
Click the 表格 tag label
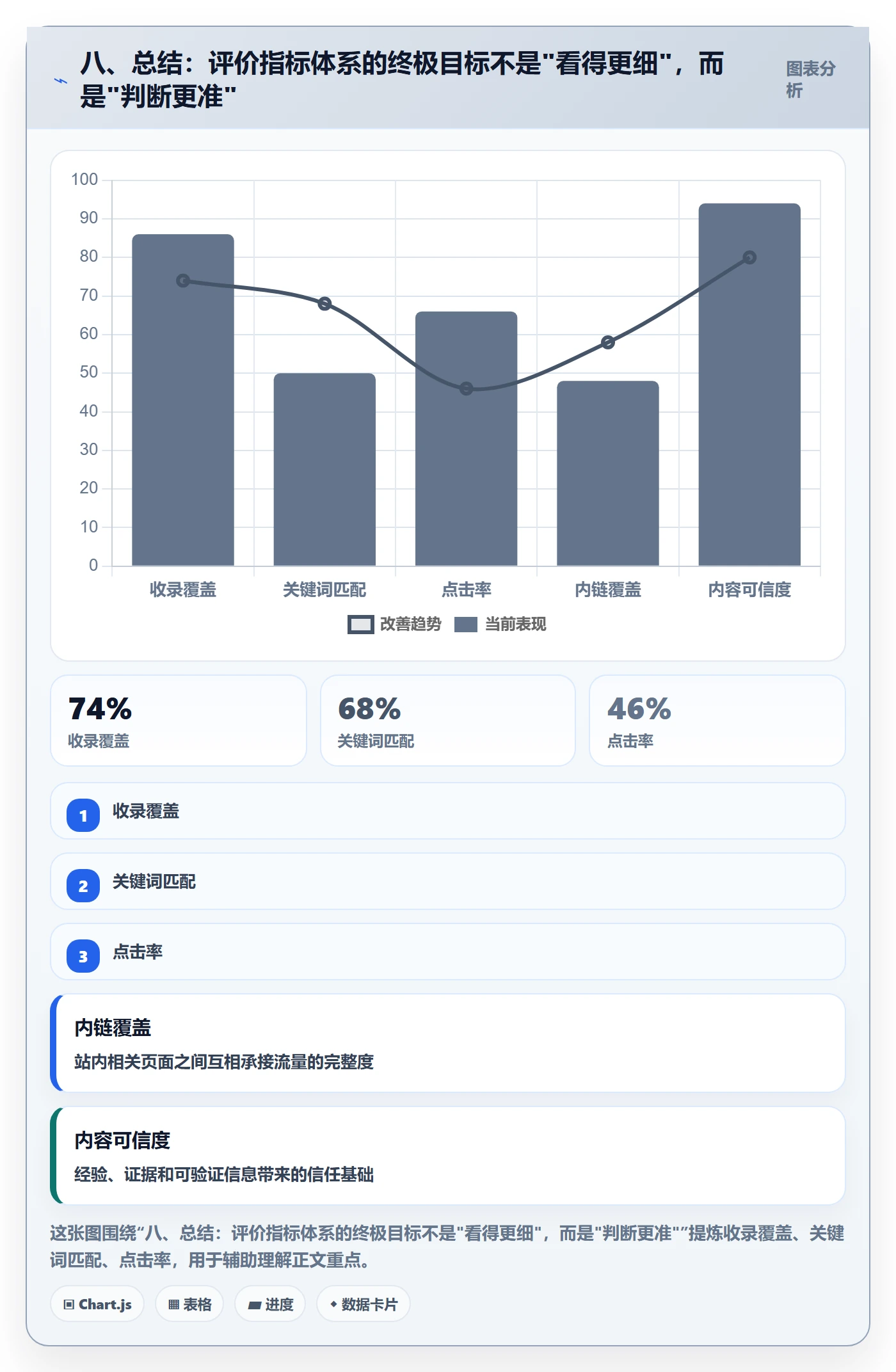pos(197,1304)
